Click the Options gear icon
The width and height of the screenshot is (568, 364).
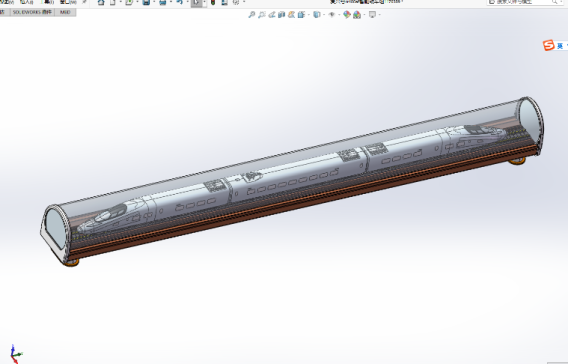236,2
